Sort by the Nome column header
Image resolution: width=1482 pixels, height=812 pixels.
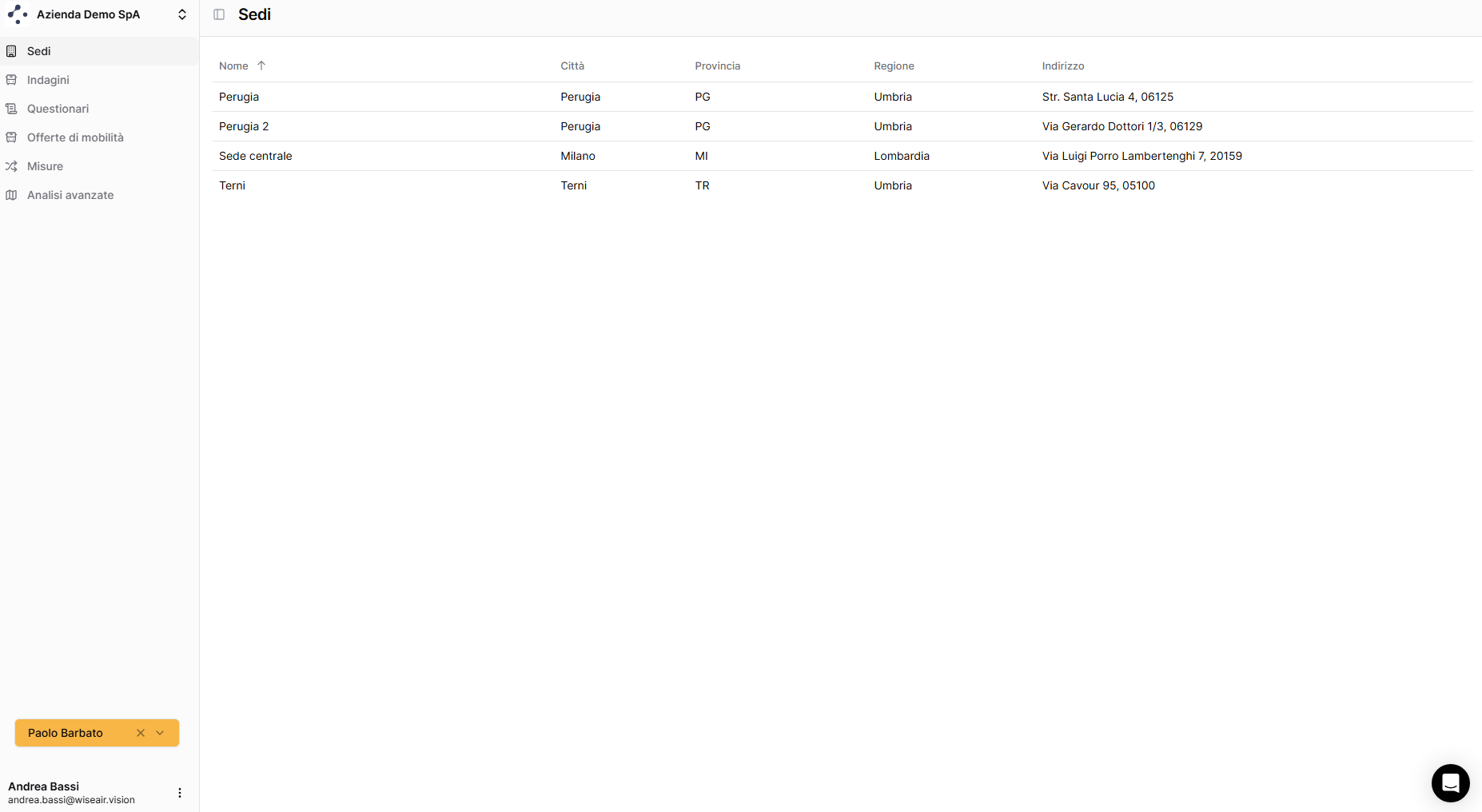(233, 66)
